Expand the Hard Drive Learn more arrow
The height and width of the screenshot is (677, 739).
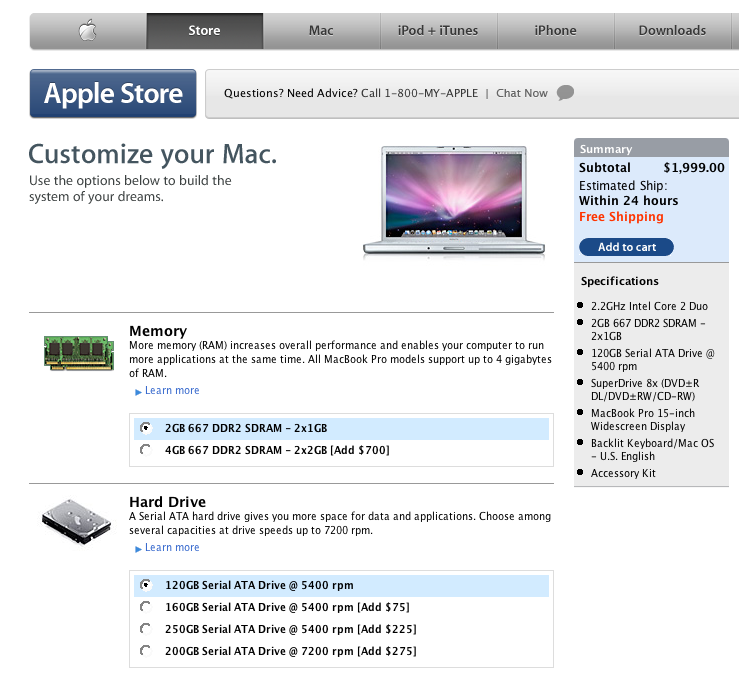point(138,549)
